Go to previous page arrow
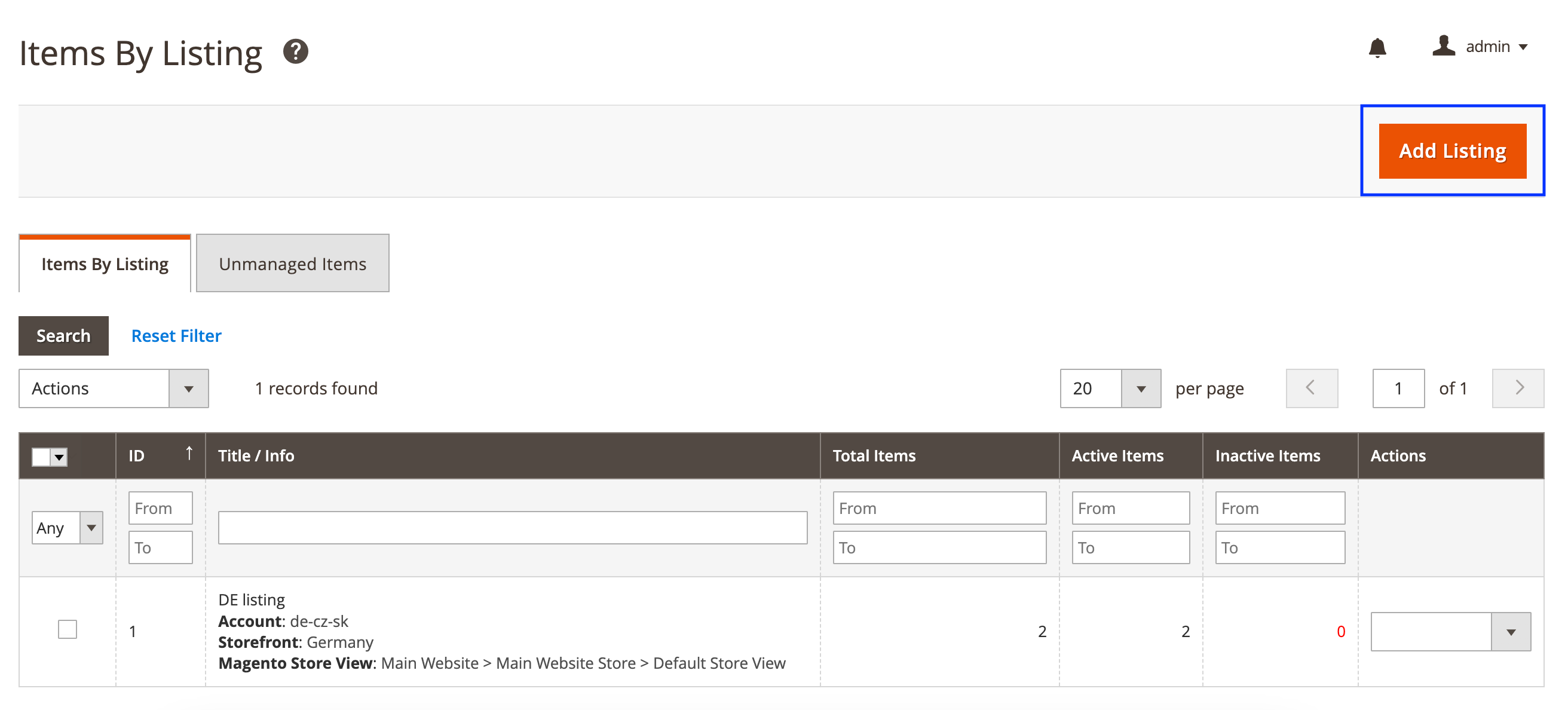 click(x=1311, y=388)
